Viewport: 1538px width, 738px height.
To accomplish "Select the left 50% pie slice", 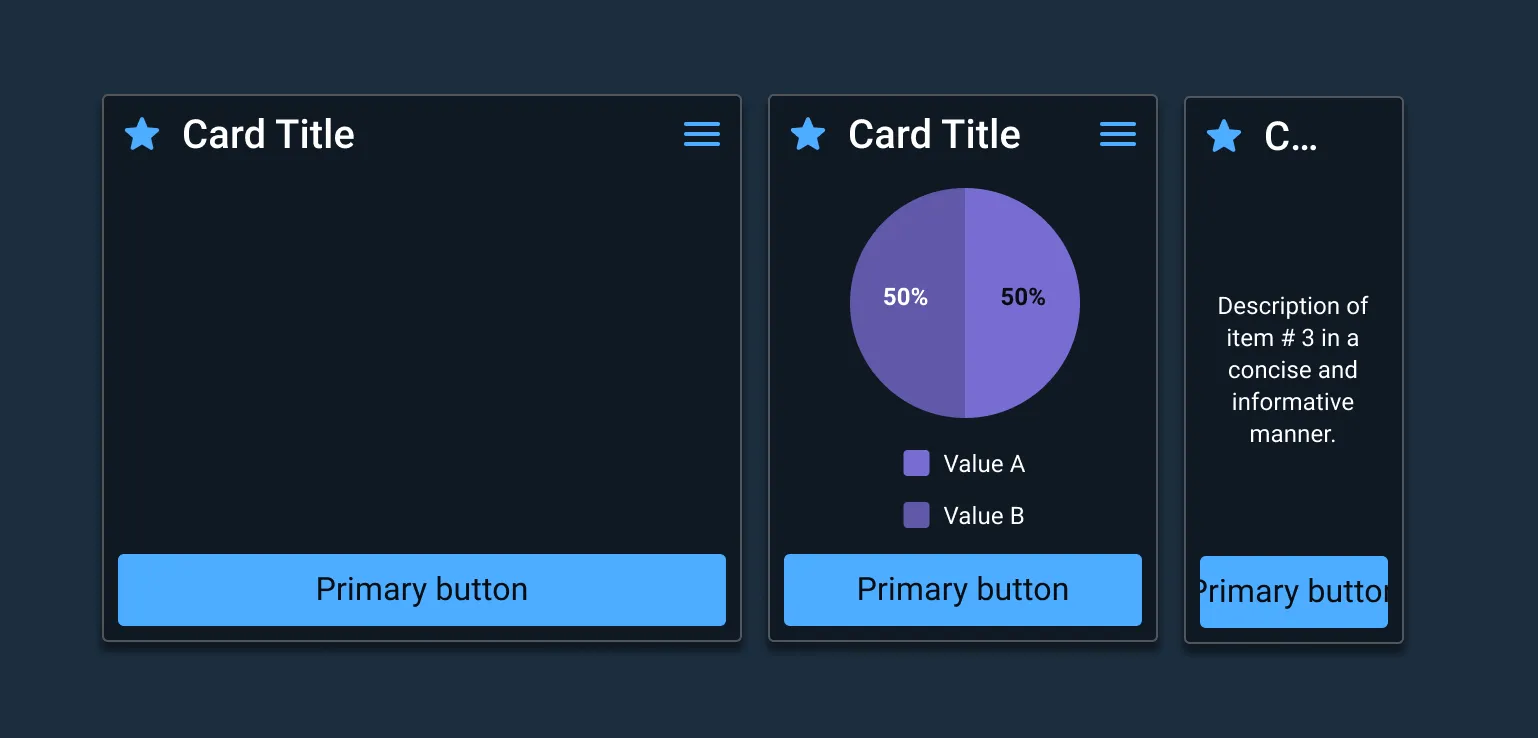I will [905, 297].
